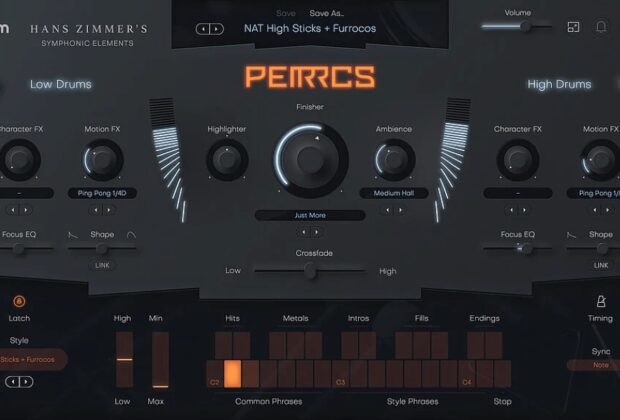Toggle the Latch lock icon

19,301
